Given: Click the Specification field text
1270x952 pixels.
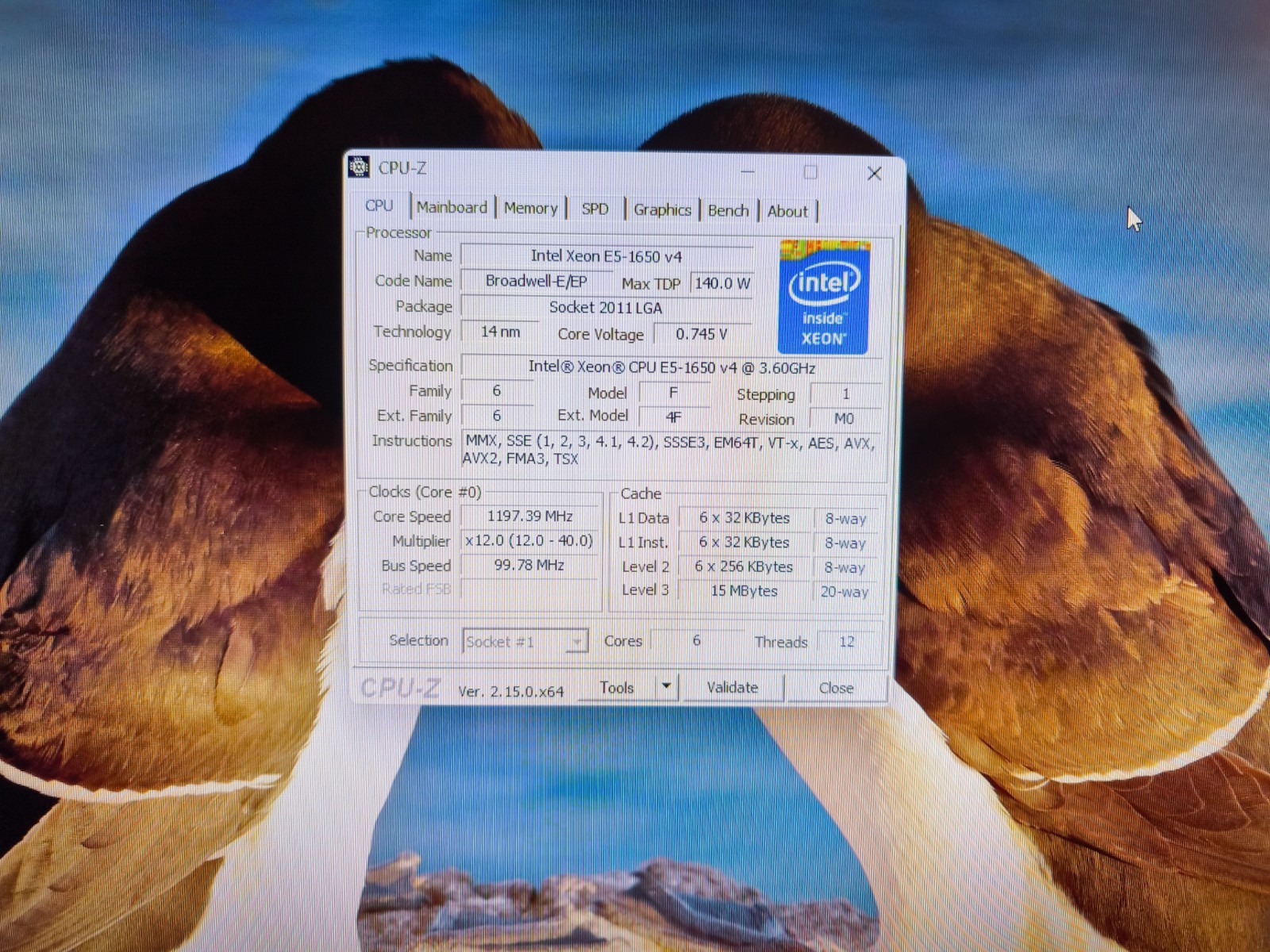Looking at the screenshot, I should pos(672,367).
